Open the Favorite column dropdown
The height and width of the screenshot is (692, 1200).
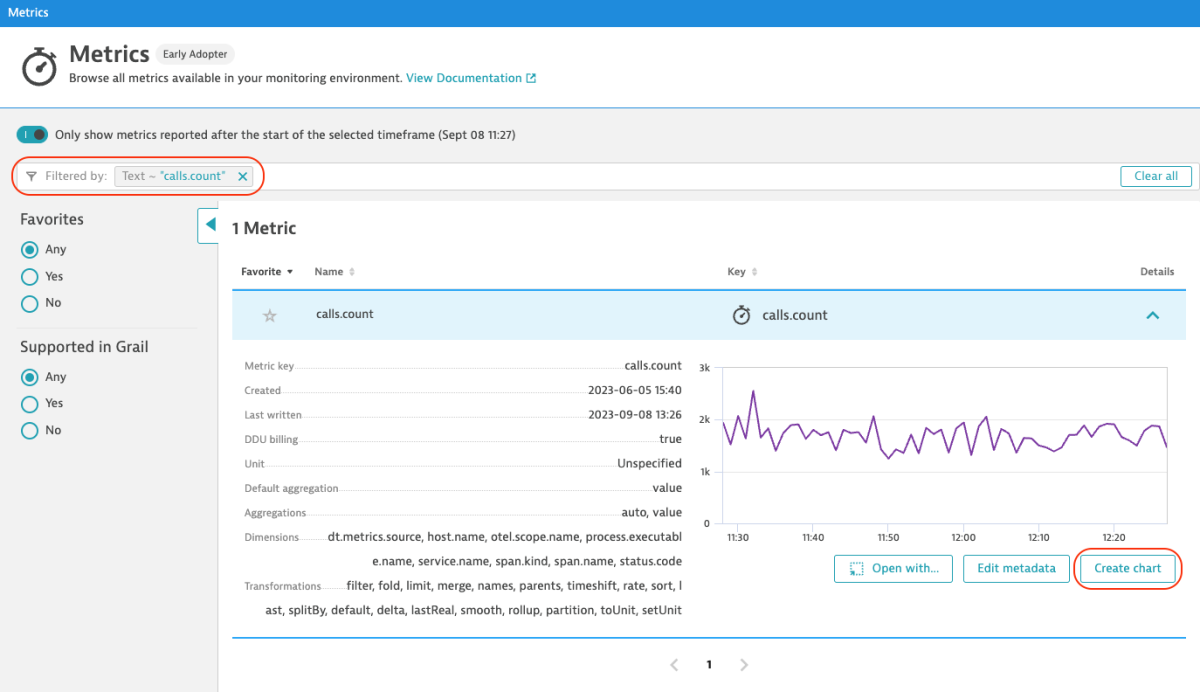coord(289,271)
